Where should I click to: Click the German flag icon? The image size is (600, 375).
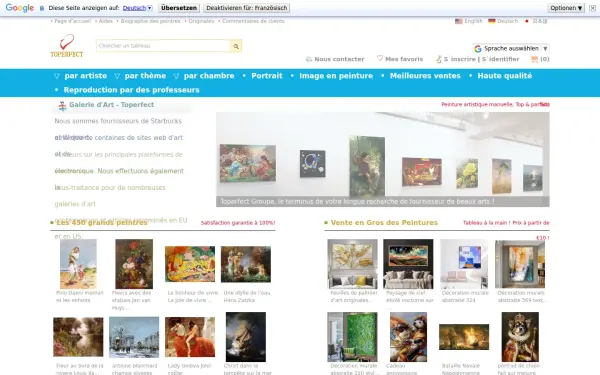[492, 21]
